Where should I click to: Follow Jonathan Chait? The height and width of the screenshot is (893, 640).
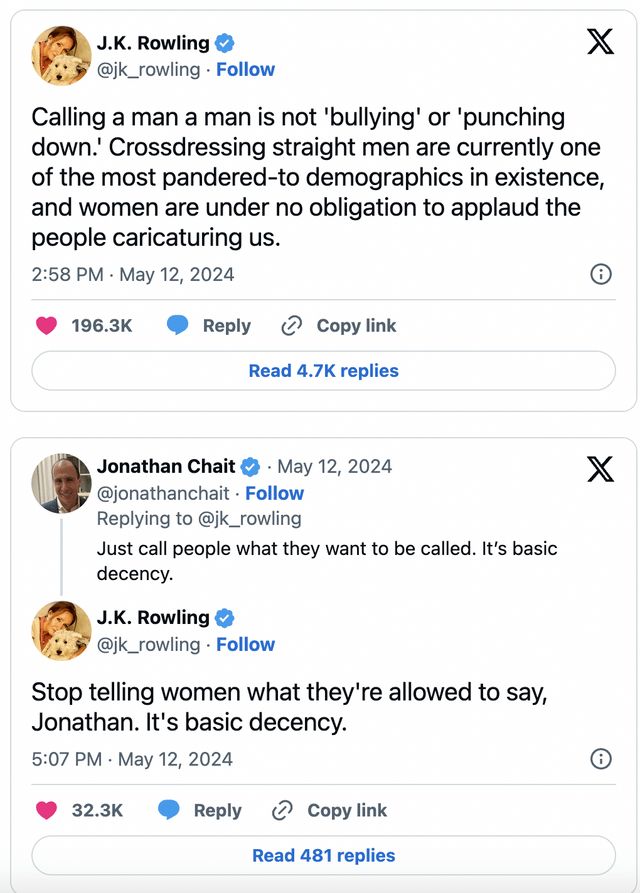click(x=274, y=493)
